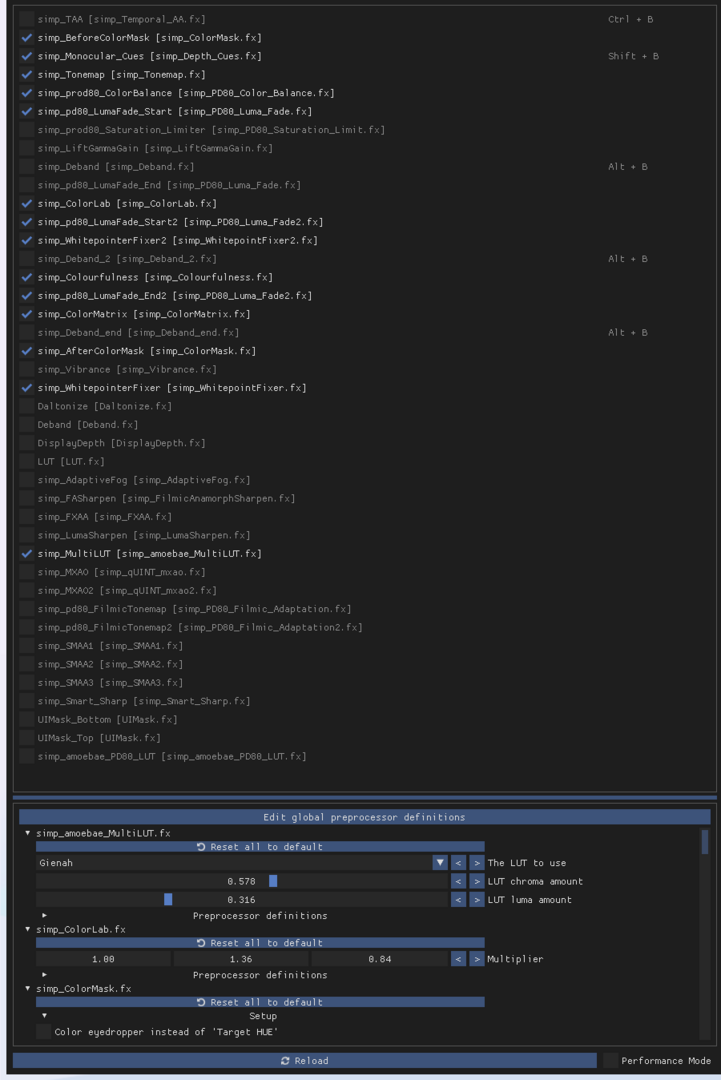Enable the simp_LiftGammaGain checkbox

click(27, 148)
